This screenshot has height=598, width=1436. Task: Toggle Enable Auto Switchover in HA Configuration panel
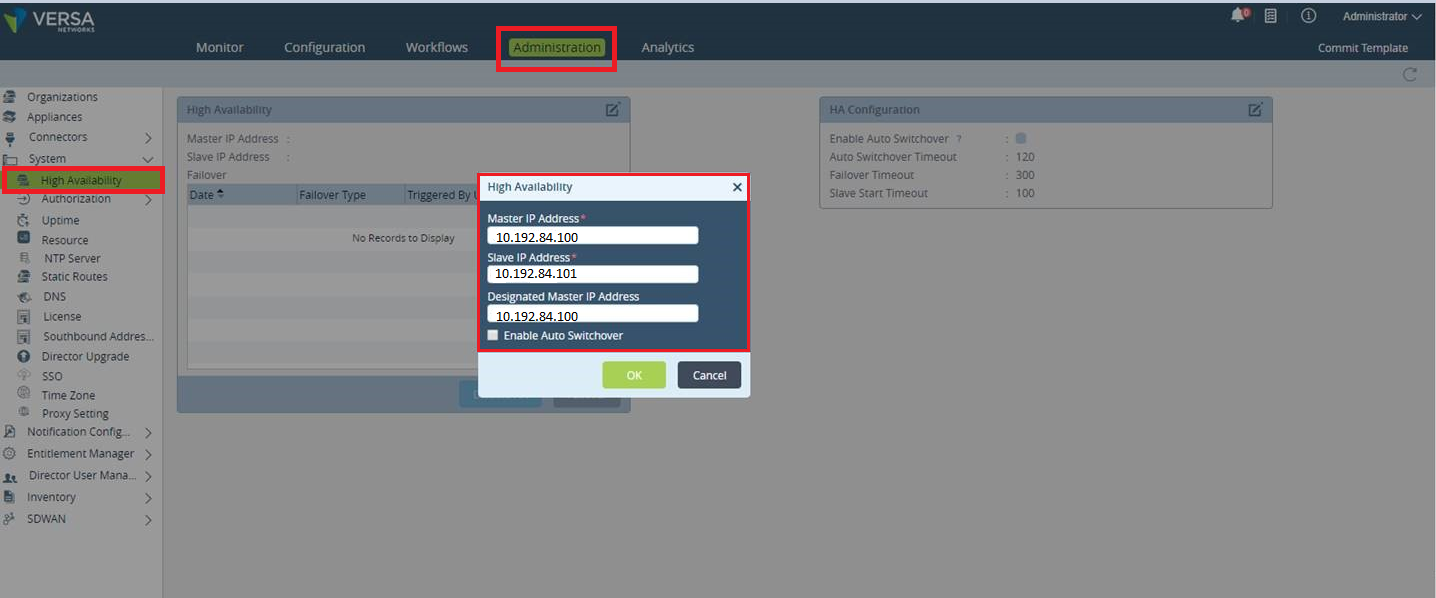click(1021, 140)
